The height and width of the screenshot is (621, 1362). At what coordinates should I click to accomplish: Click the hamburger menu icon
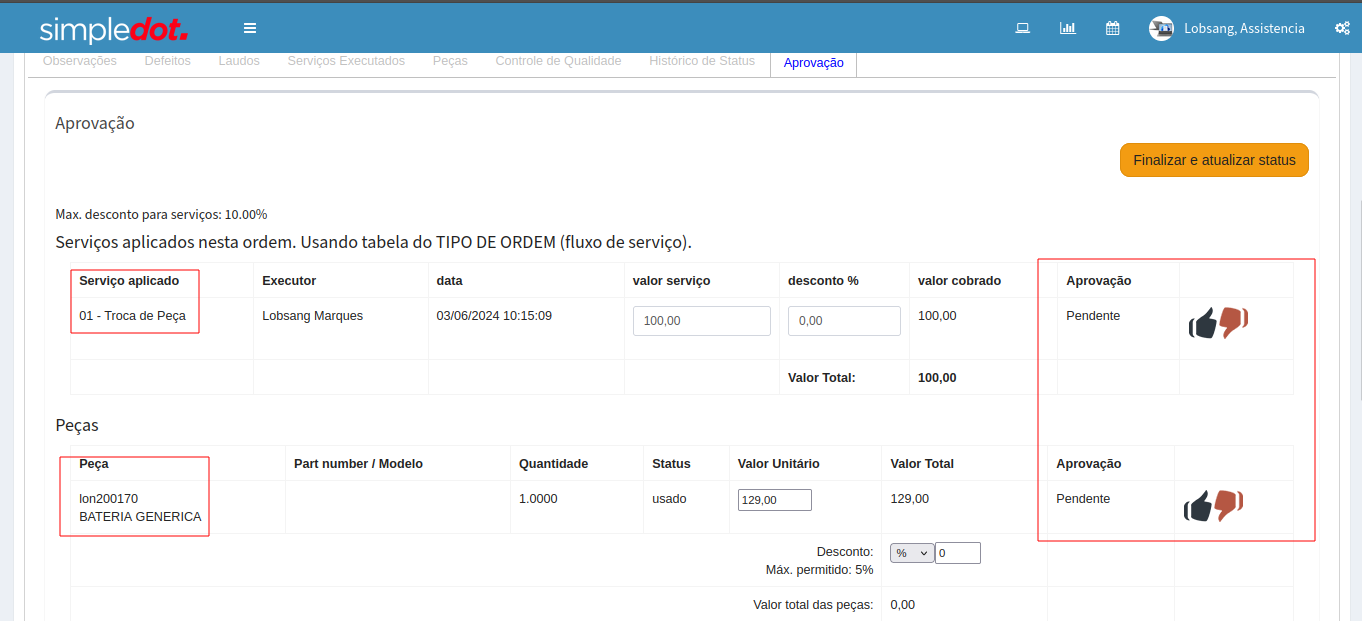coord(250,28)
